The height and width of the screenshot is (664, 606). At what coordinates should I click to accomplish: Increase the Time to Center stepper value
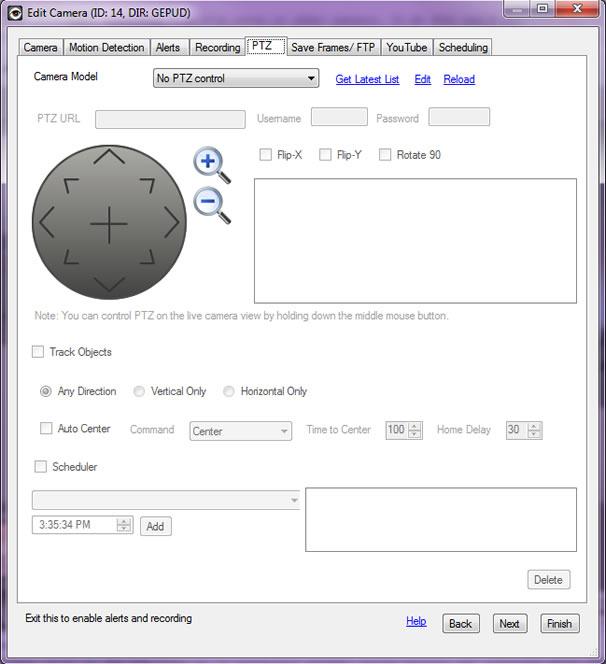click(x=415, y=426)
